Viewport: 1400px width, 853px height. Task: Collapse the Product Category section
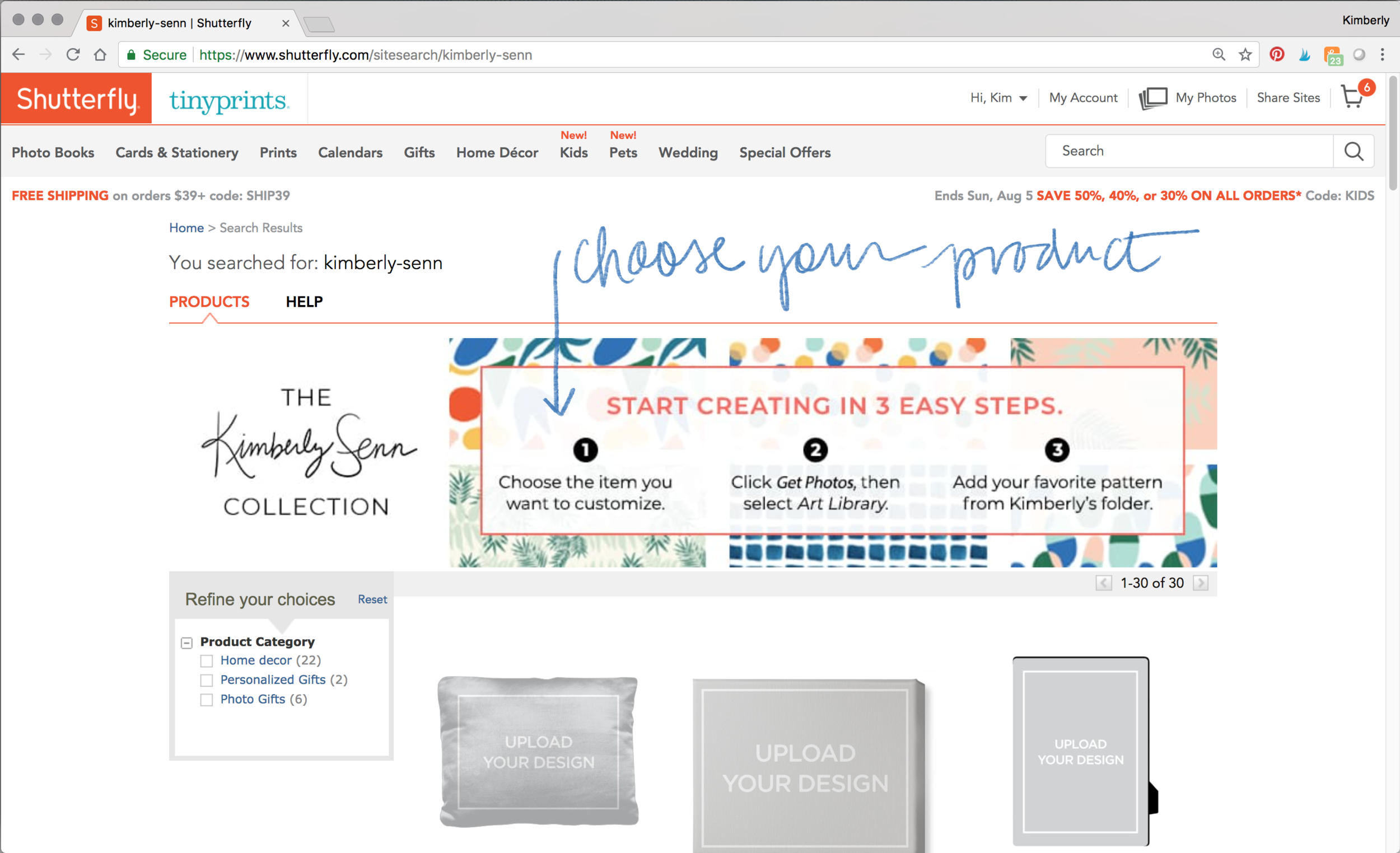pos(186,643)
